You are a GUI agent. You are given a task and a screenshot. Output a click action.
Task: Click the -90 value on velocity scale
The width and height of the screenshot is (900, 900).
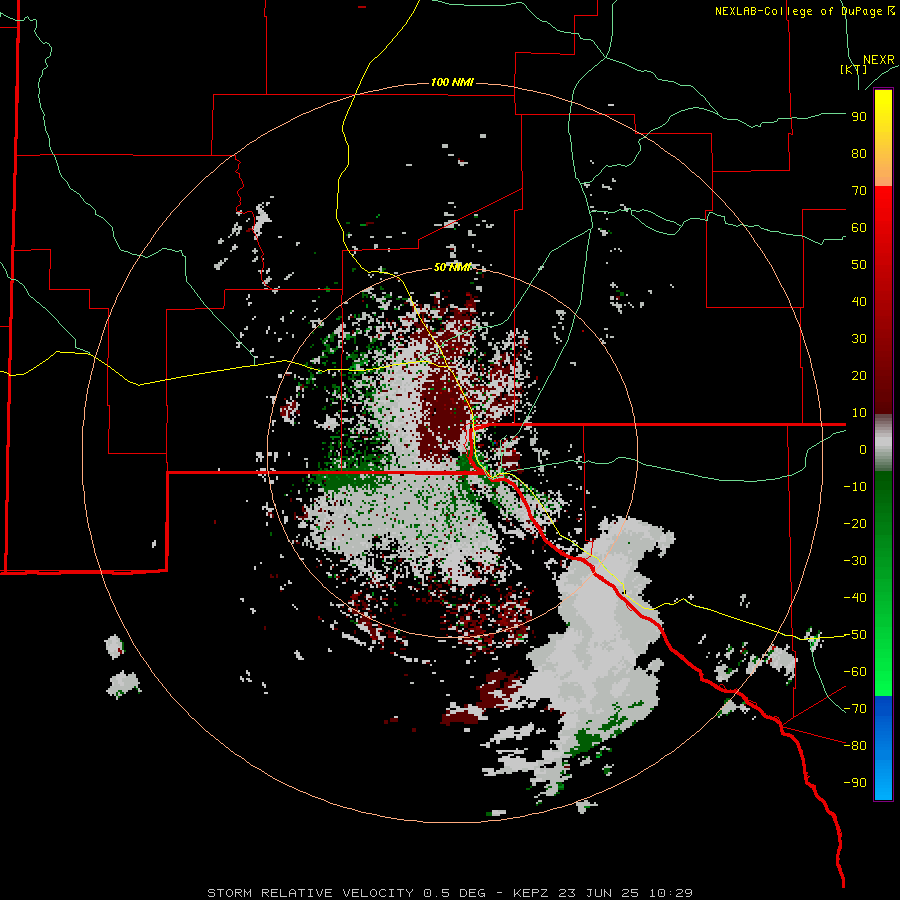(x=855, y=782)
